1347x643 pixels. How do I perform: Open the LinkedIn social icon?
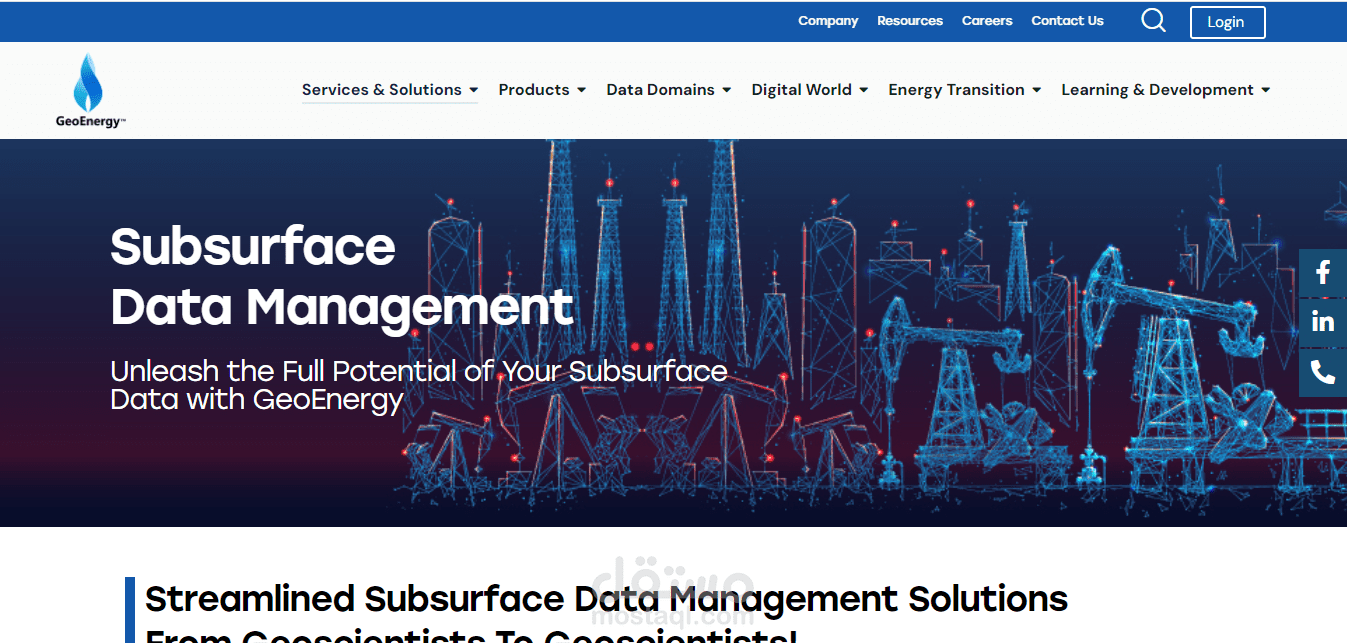click(1323, 322)
